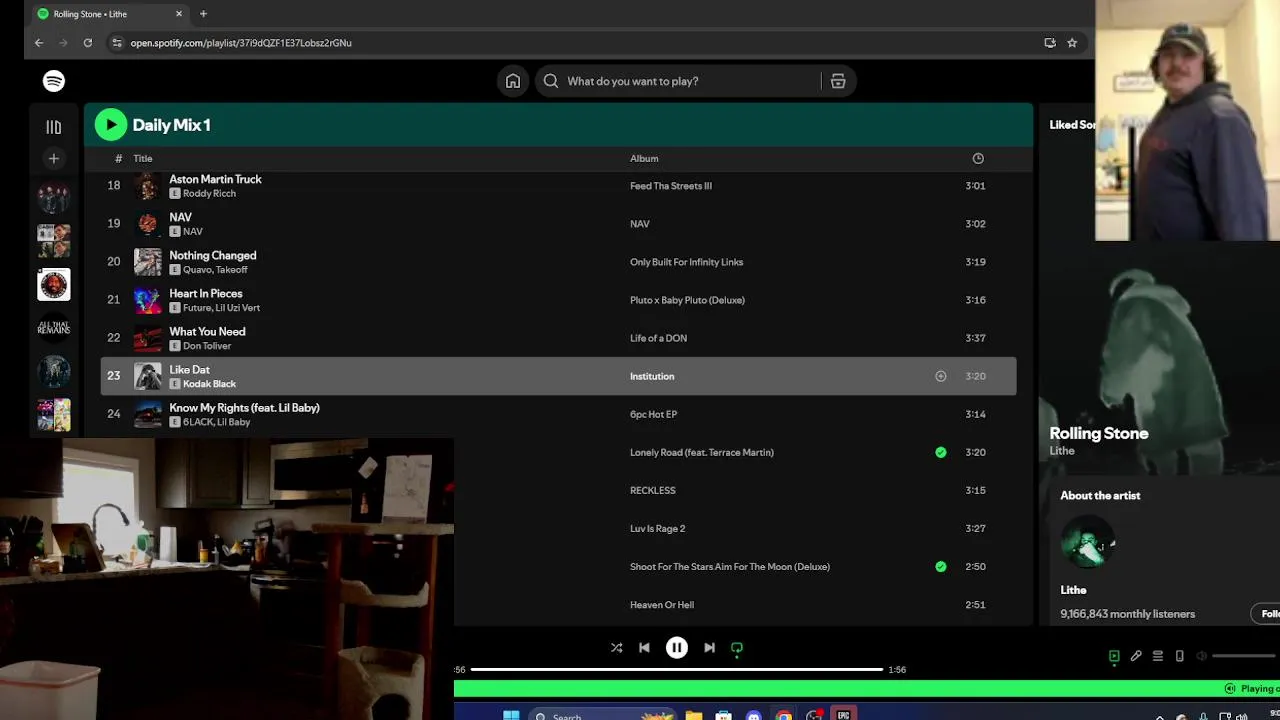Close the Rolling Stone • Lithe tab
Viewport: 1280px width, 720px height.
pyautogui.click(x=179, y=14)
